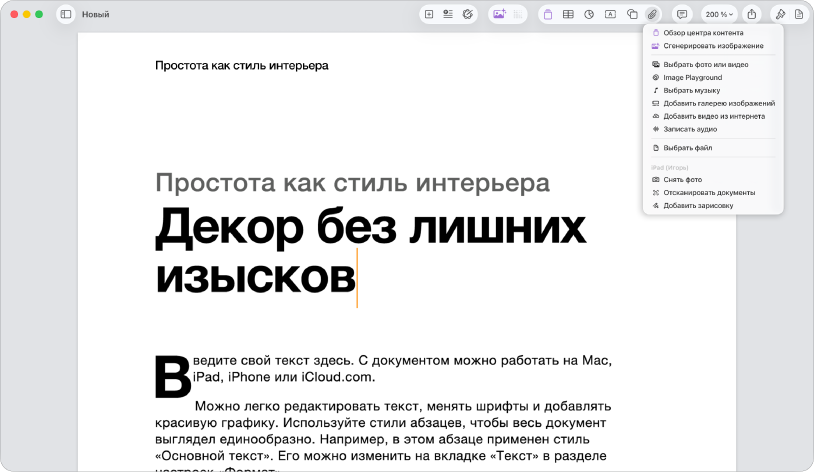Toggle the sidebar view button
This screenshot has height=473, width=814.
pos(66,15)
